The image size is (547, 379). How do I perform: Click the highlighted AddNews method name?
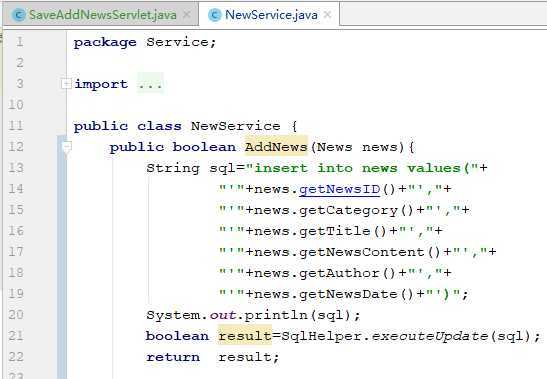pyautogui.click(x=276, y=147)
